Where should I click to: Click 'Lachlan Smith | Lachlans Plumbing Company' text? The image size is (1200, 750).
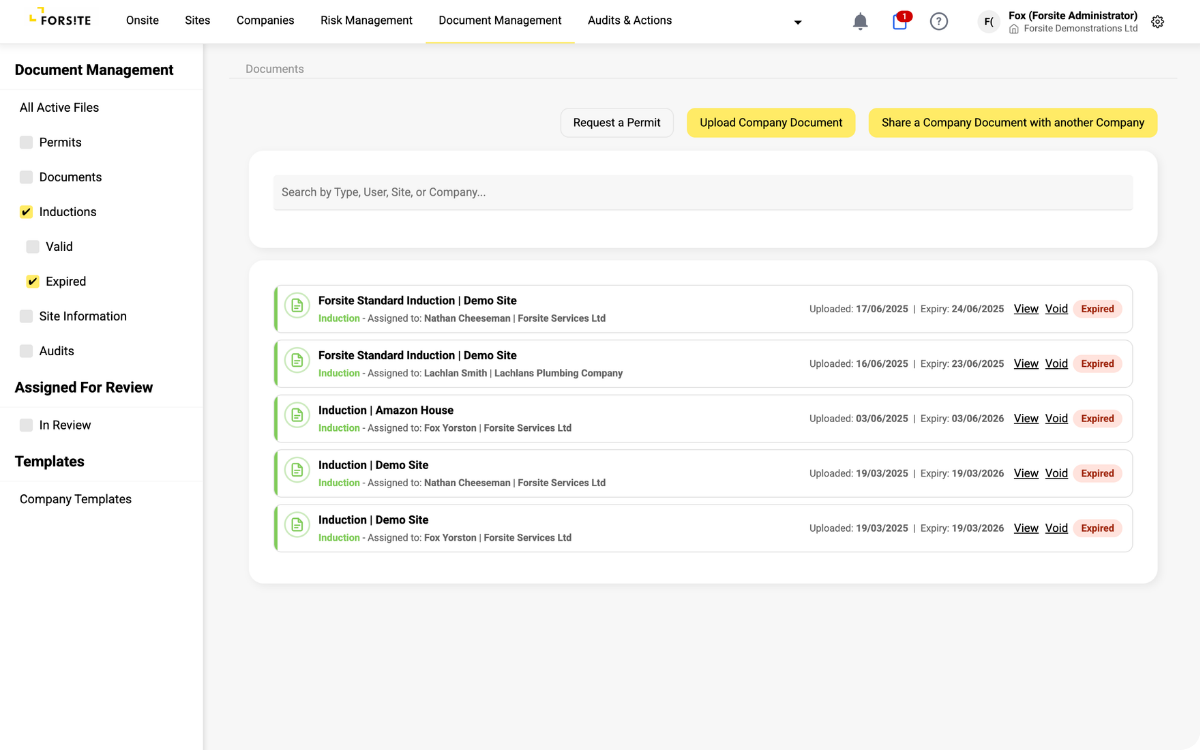[x=523, y=373]
